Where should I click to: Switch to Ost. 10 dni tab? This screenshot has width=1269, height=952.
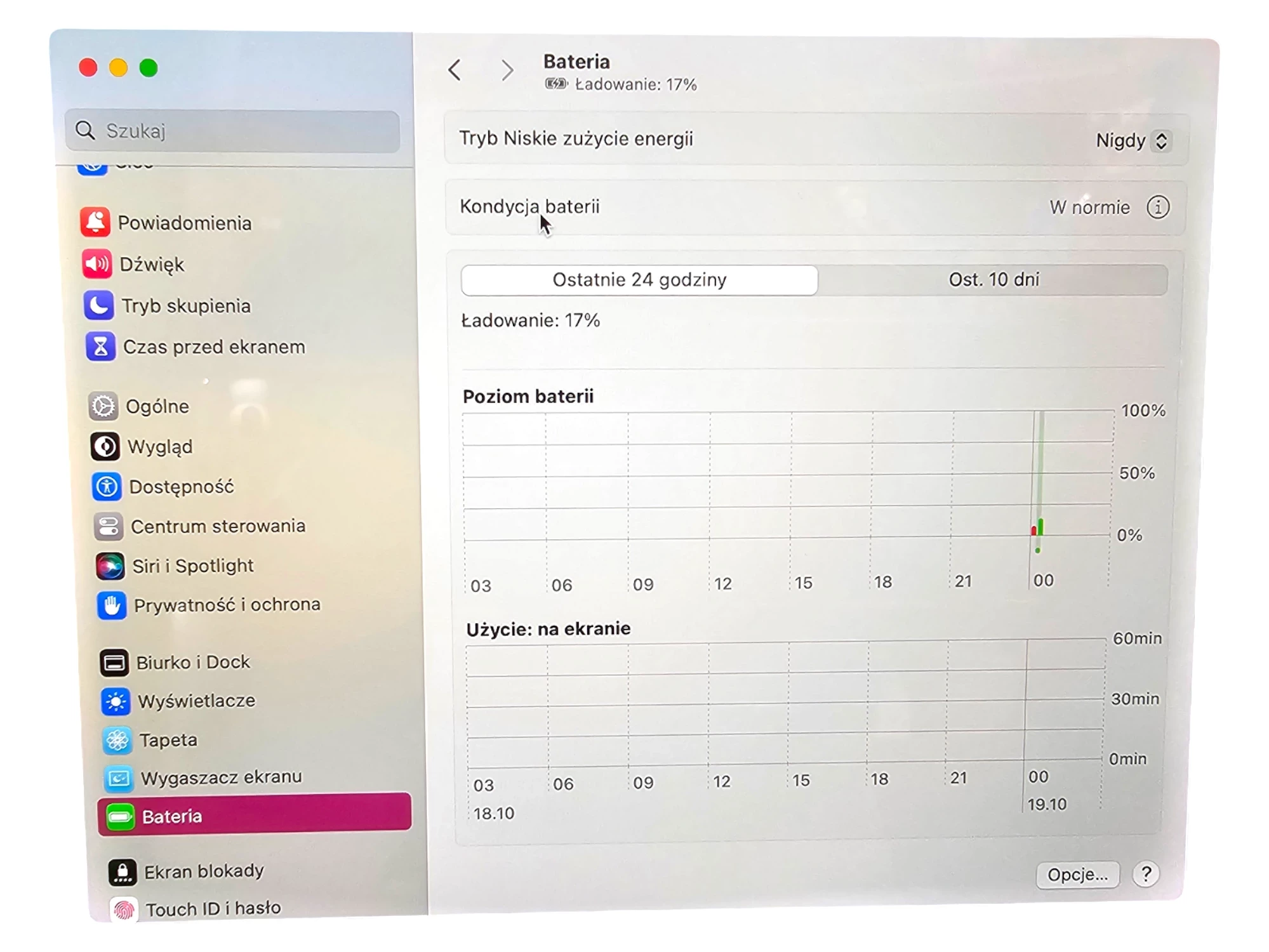coord(993,280)
